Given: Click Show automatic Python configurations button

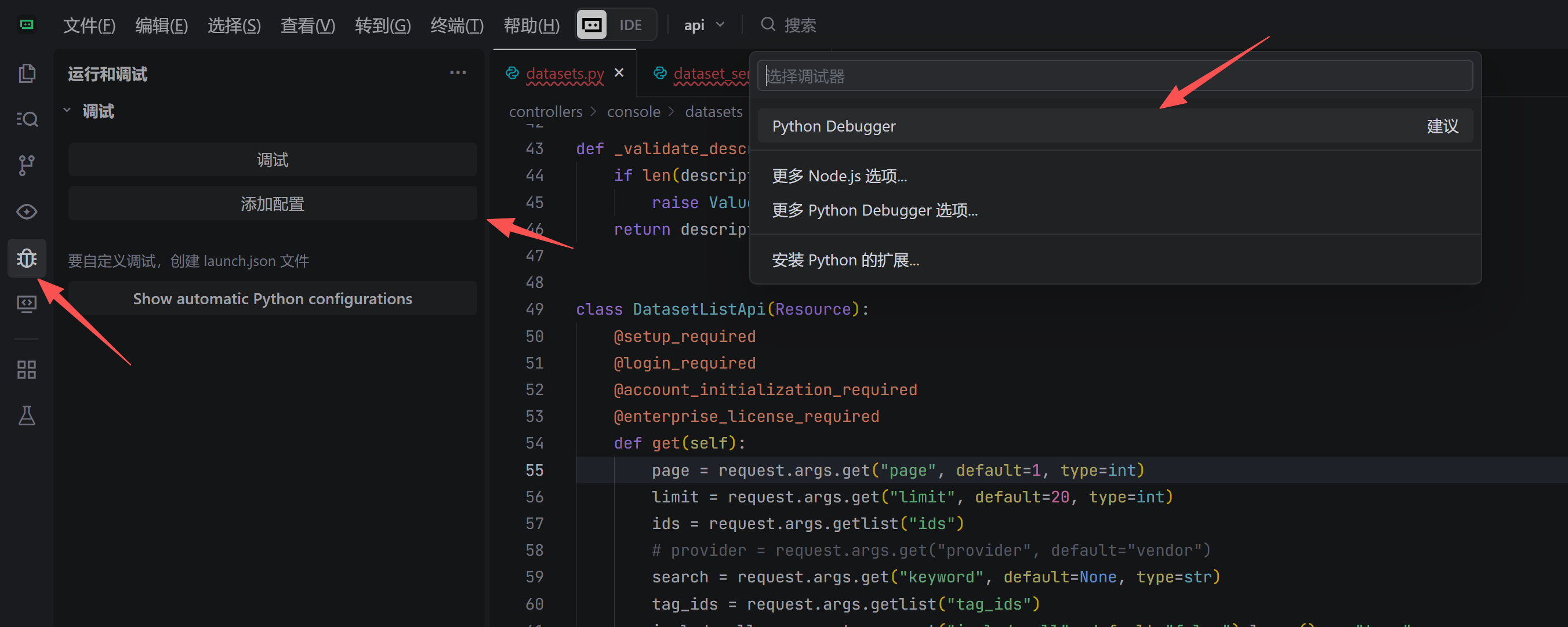Looking at the screenshot, I should (x=272, y=298).
